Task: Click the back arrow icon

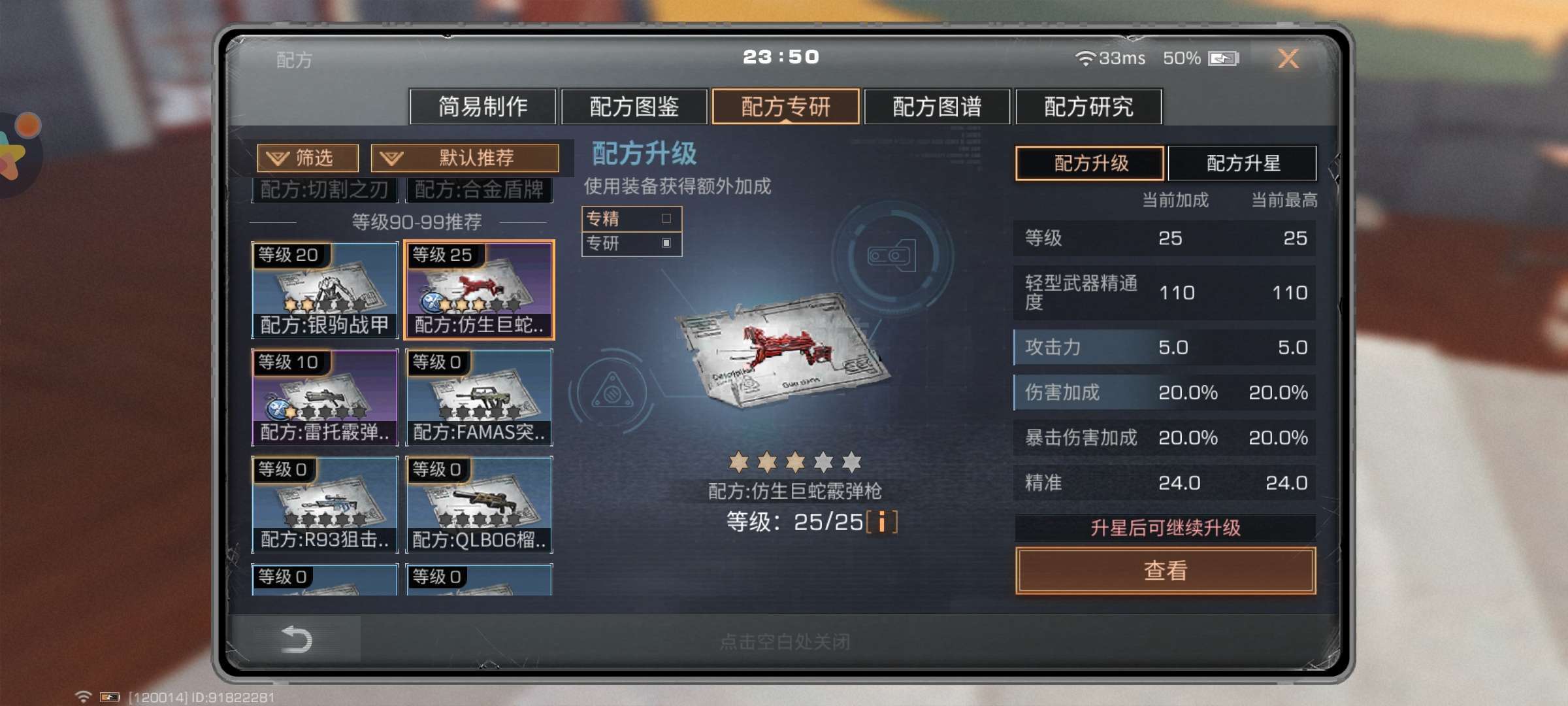Action: click(x=297, y=639)
